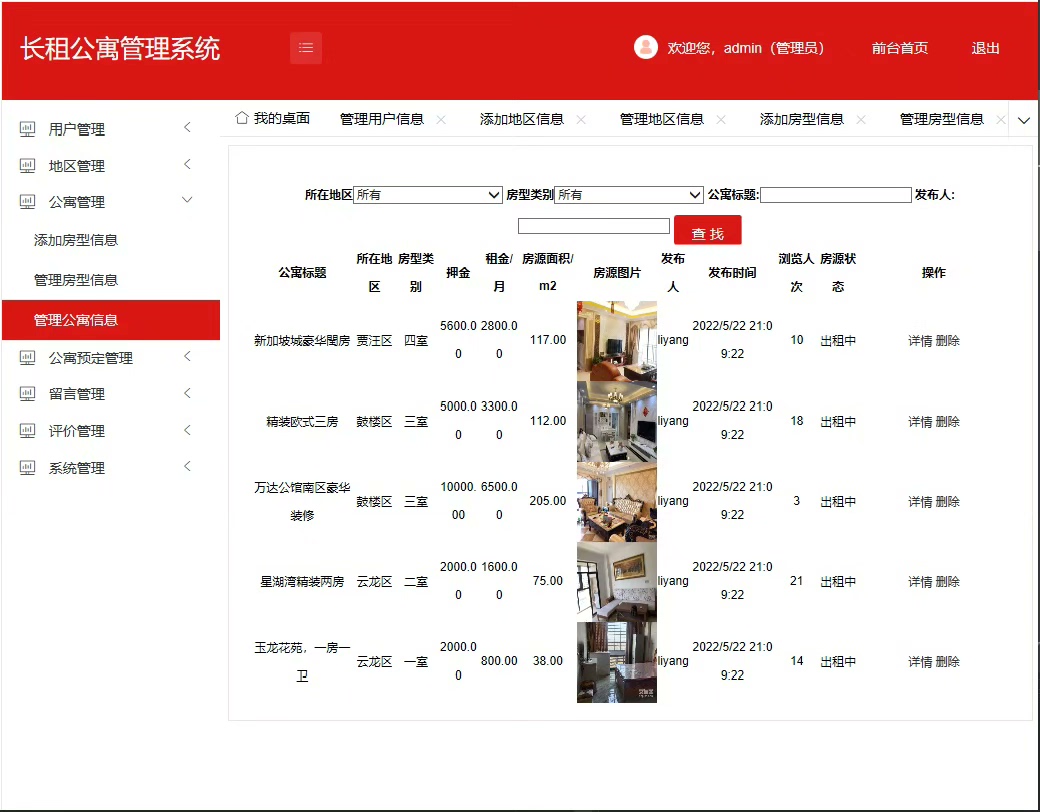Image resolution: width=1040 pixels, height=812 pixels.
Task: Click the 地区管理 sidebar monitor icon
Action: pyautogui.click(x=27, y=165)
